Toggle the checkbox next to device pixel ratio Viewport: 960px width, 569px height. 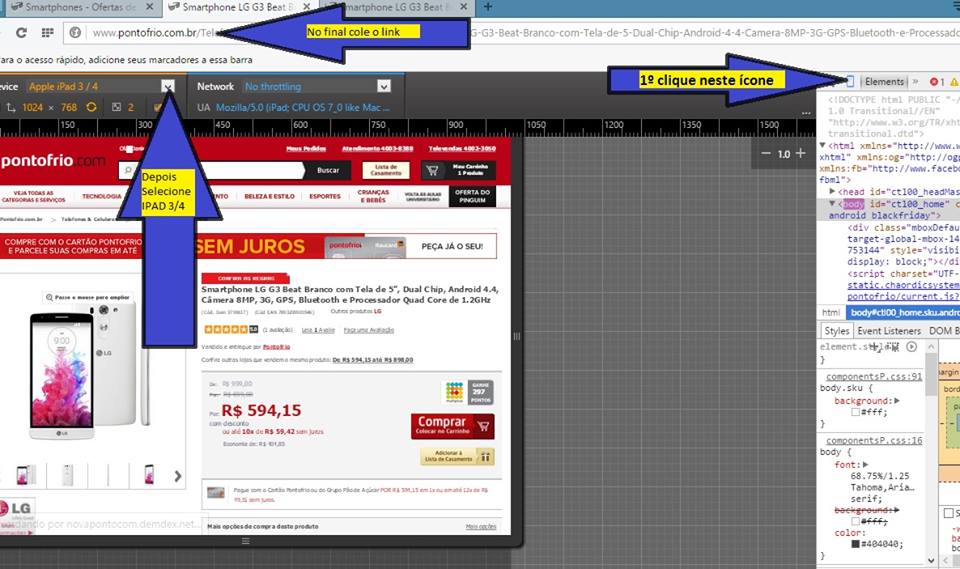point(158,107)
